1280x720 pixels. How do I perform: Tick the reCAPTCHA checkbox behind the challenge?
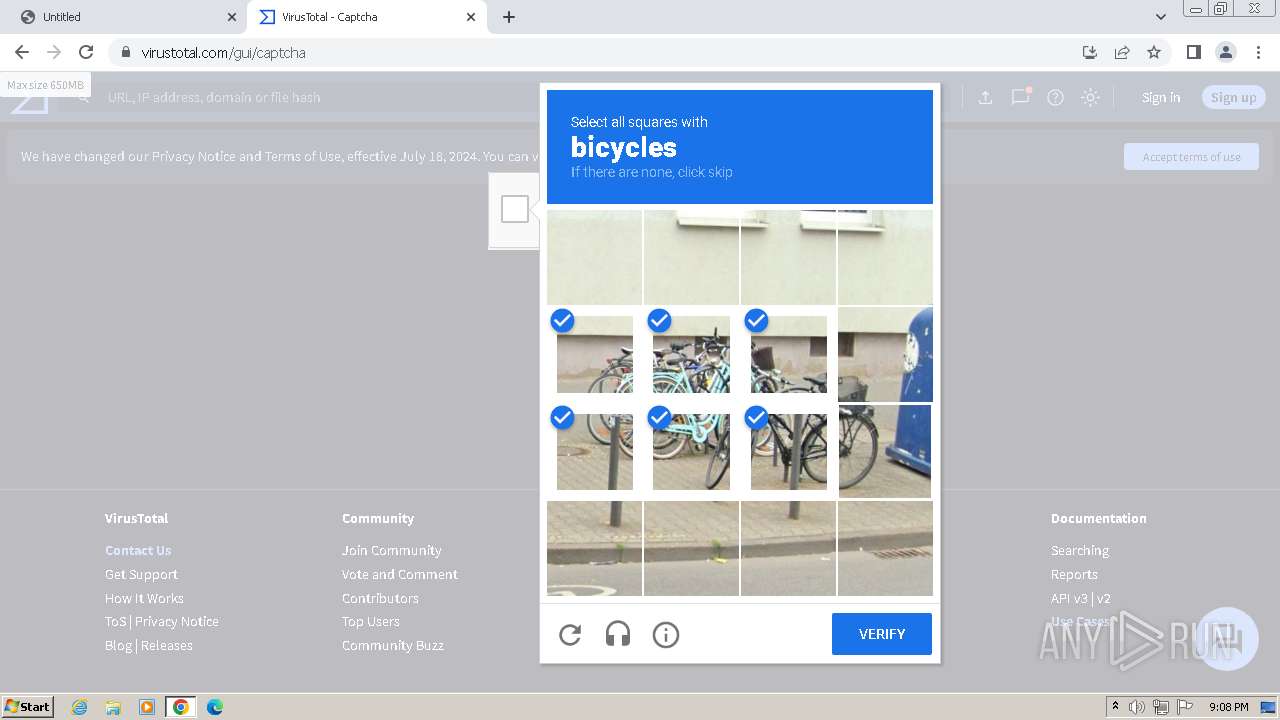pyautogui.click(x=515, y=209)
